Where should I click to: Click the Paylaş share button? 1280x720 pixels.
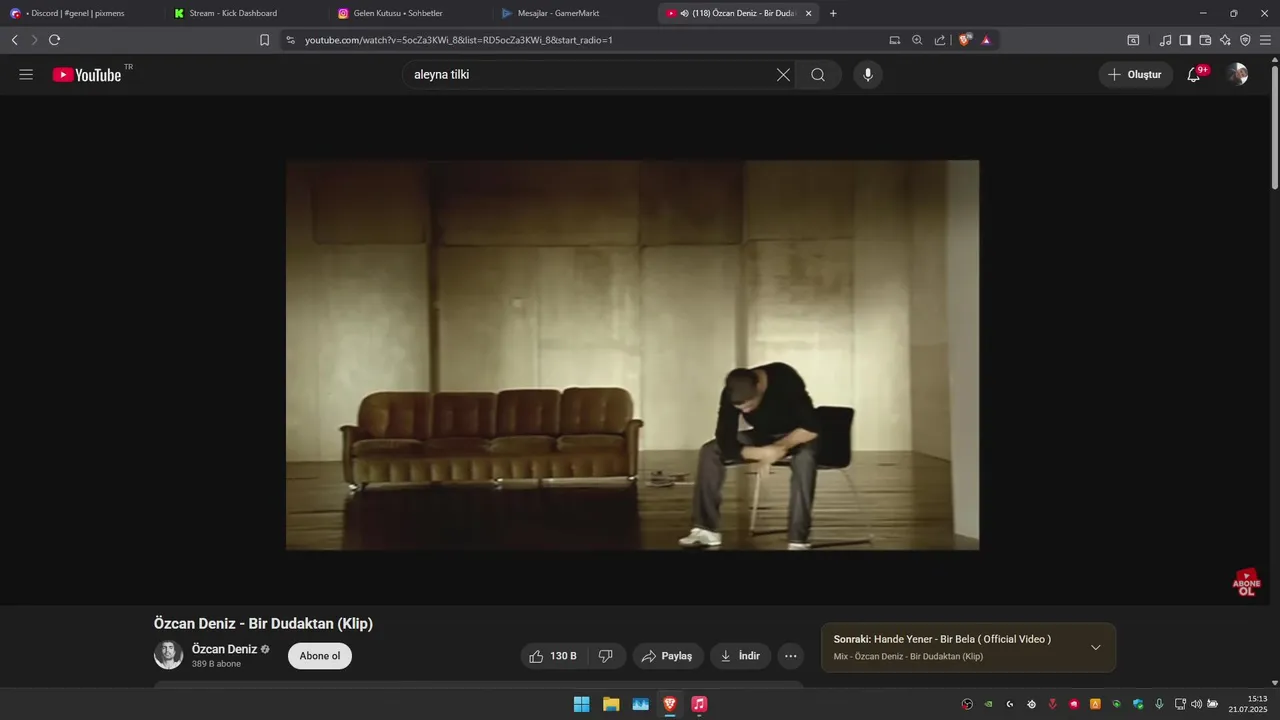pyautogui.click(x=668, y=656)
